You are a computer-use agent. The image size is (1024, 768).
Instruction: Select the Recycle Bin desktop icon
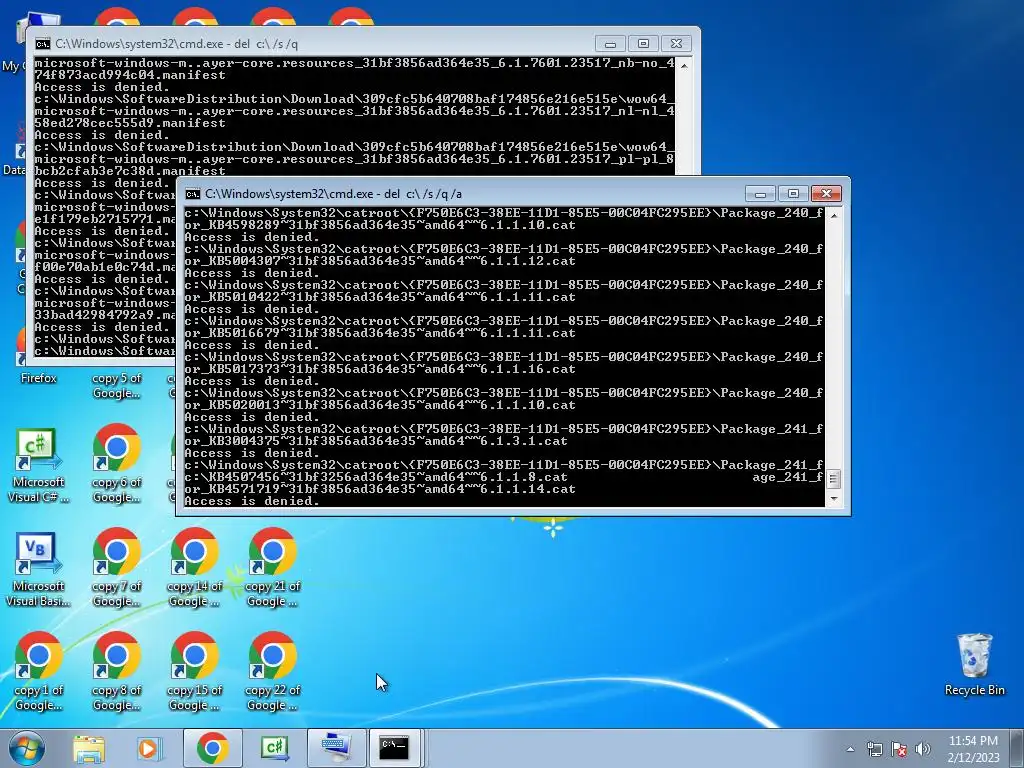click(974, 664)
